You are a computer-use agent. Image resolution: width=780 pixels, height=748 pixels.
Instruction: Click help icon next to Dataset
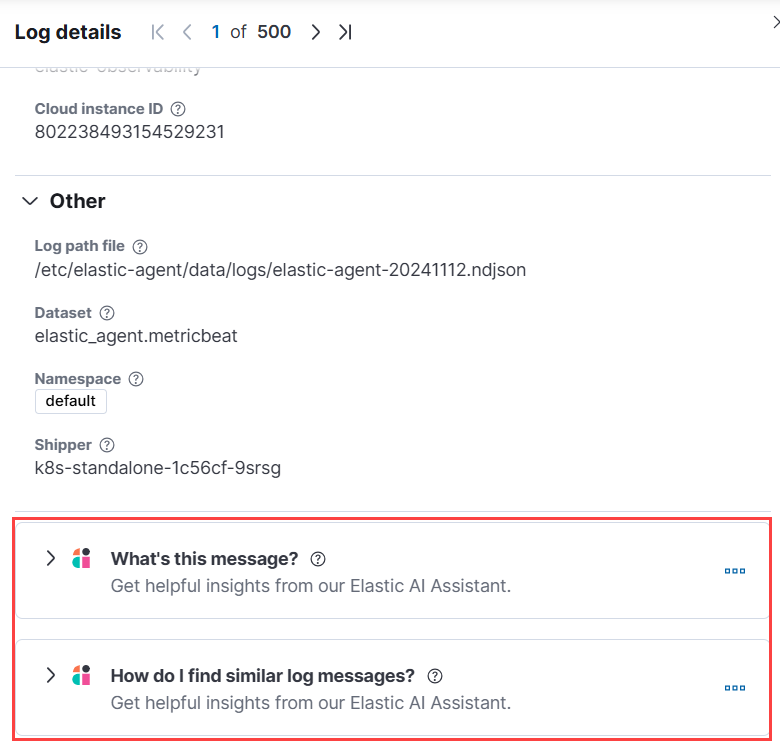click(107, 313)
